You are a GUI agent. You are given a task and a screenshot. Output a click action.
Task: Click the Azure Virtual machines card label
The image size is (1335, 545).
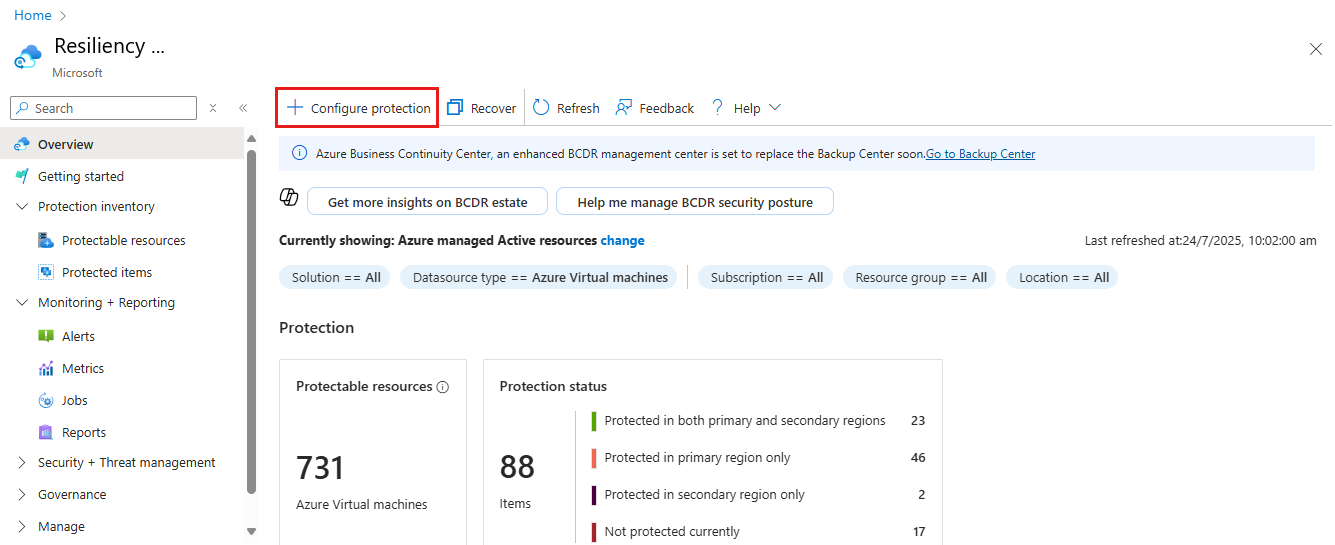pyautogui.click(x=361, y=505)
